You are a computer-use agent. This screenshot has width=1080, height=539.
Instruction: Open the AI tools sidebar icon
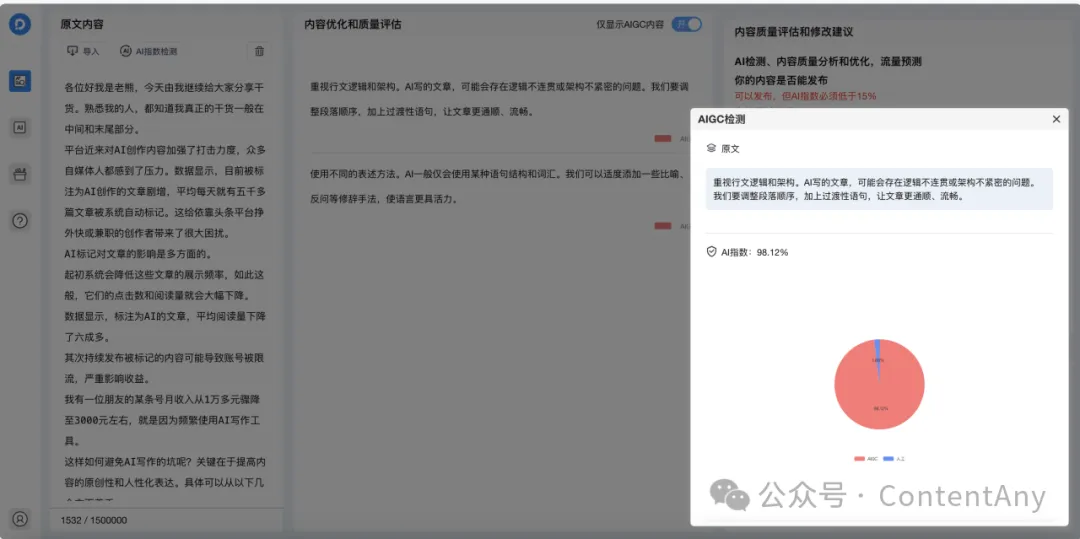point(20,127)
